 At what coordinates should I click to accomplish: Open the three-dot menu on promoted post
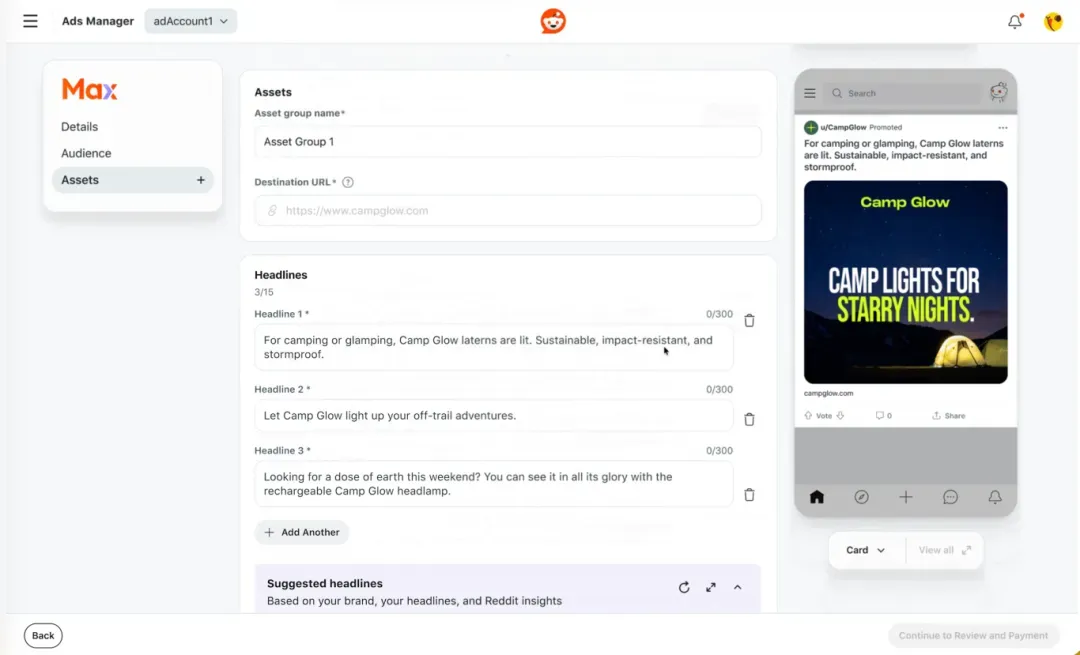tap(1003, 127)
